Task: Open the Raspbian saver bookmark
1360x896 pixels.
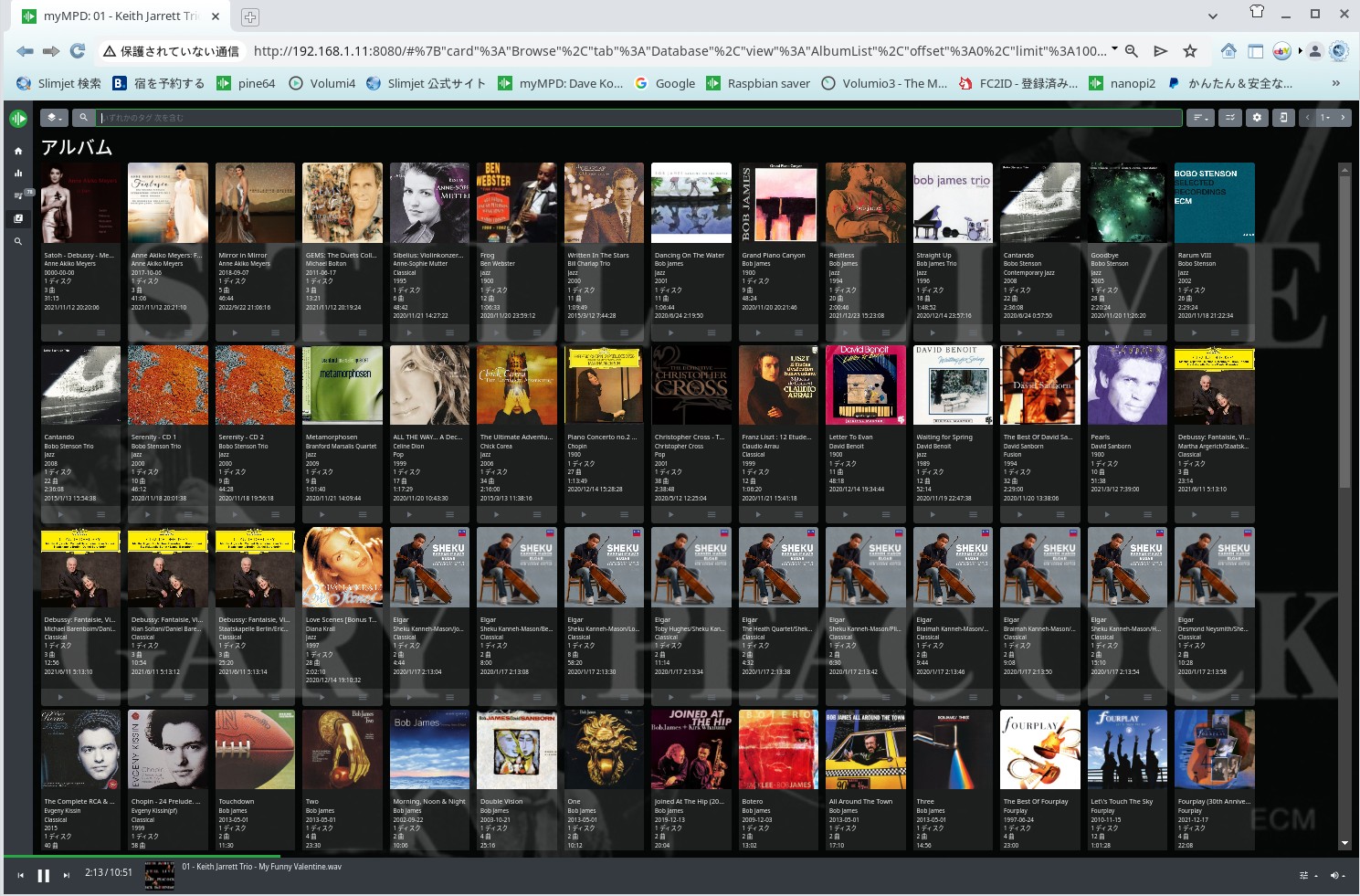Action: (x=758, y=83)
